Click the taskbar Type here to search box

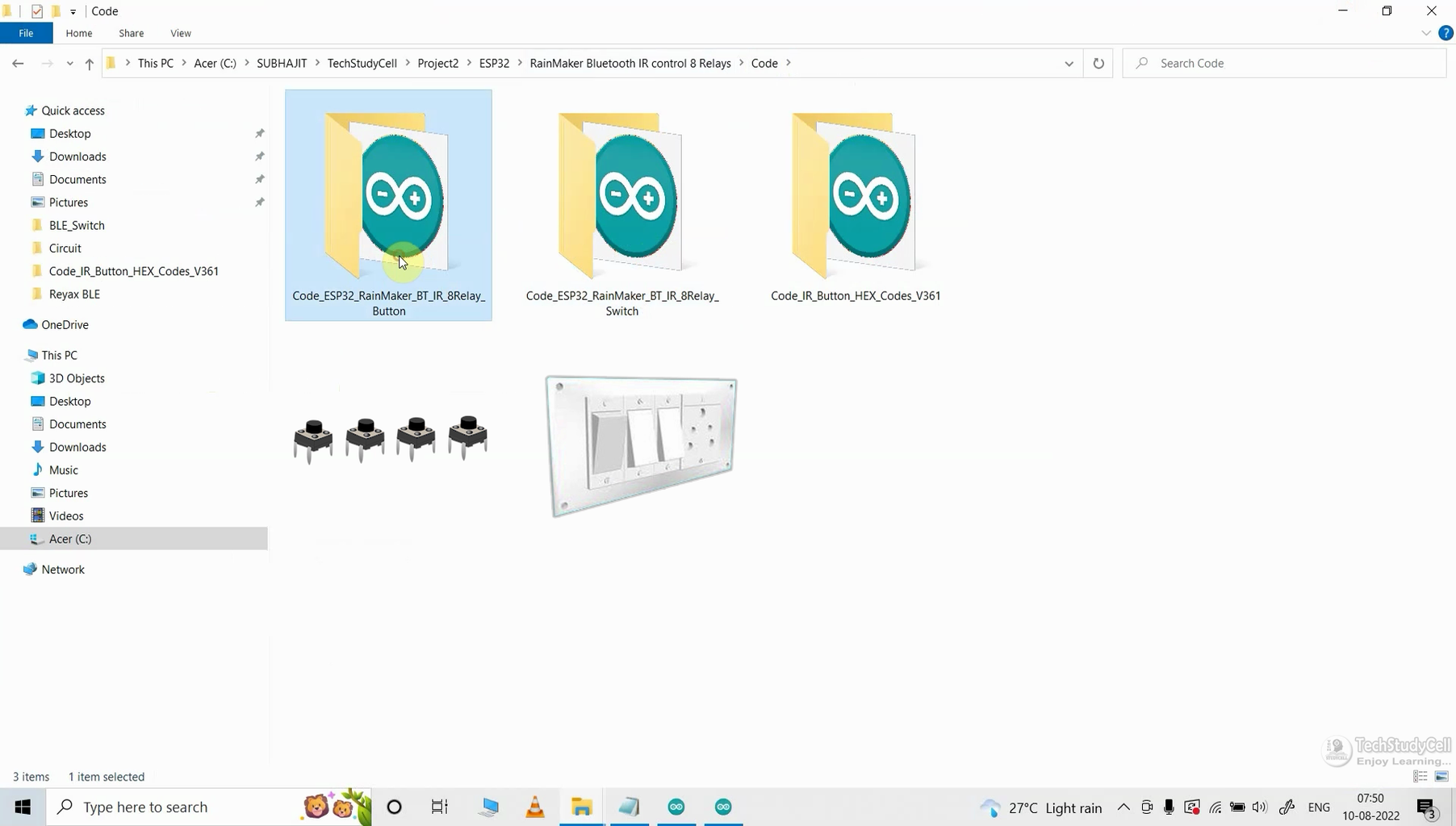208,807
